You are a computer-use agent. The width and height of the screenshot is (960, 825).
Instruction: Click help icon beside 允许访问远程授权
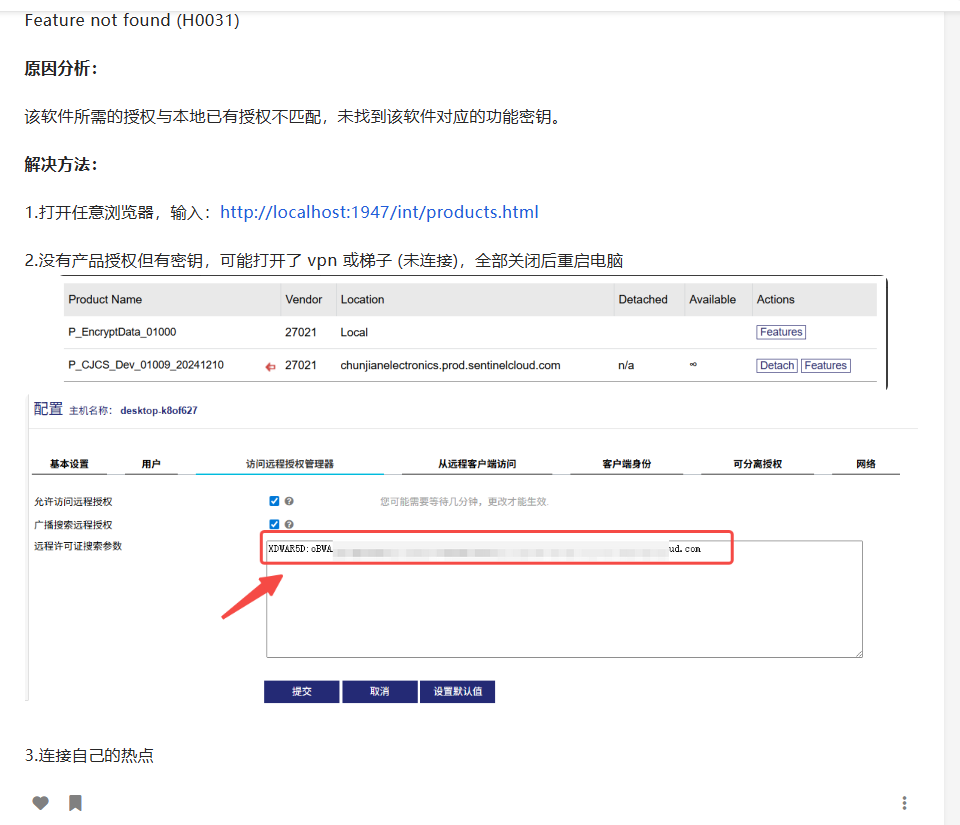click(x=289, y=501)
